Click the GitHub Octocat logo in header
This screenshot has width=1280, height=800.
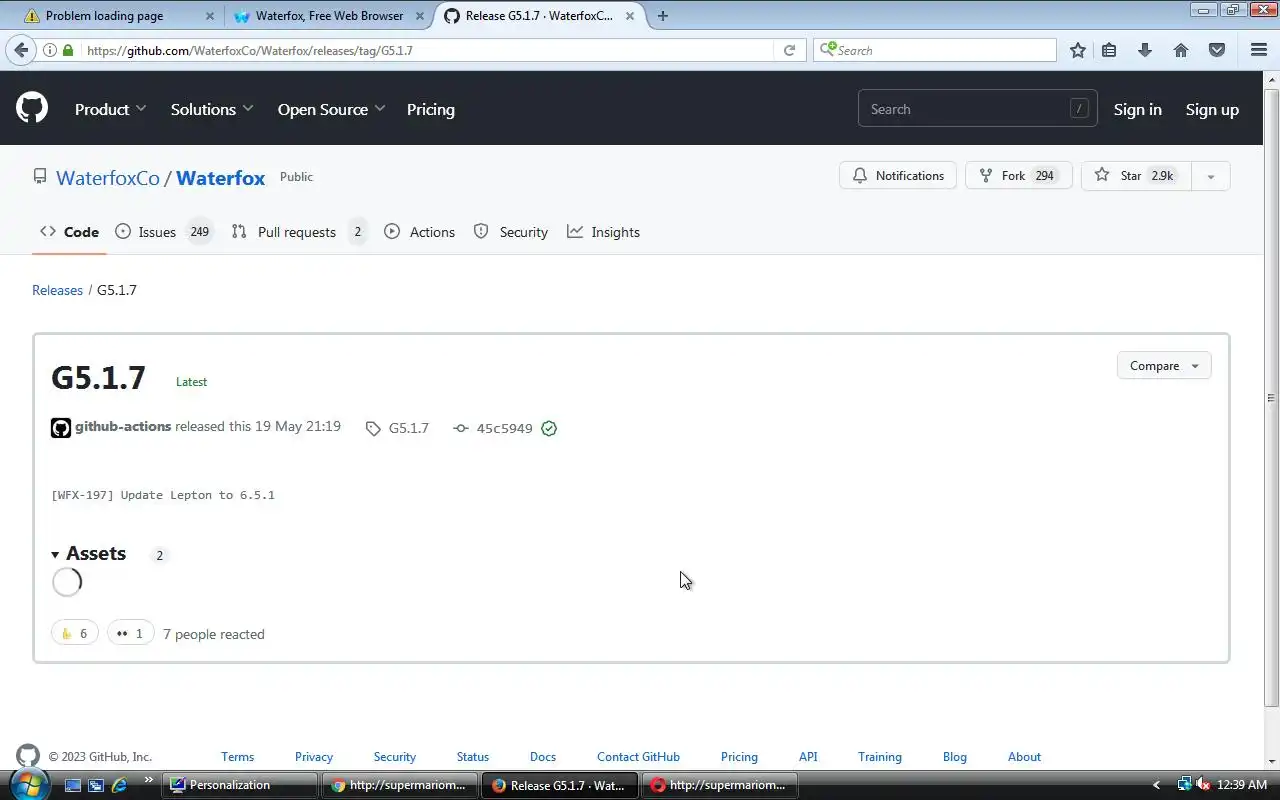coord(32,108)
